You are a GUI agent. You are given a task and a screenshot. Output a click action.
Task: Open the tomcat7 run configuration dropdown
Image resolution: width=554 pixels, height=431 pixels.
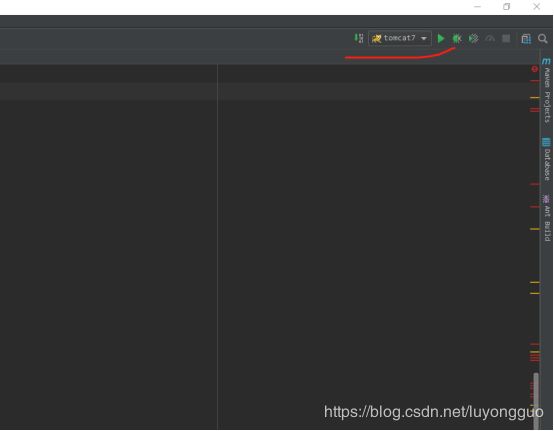tap(400, 38)
